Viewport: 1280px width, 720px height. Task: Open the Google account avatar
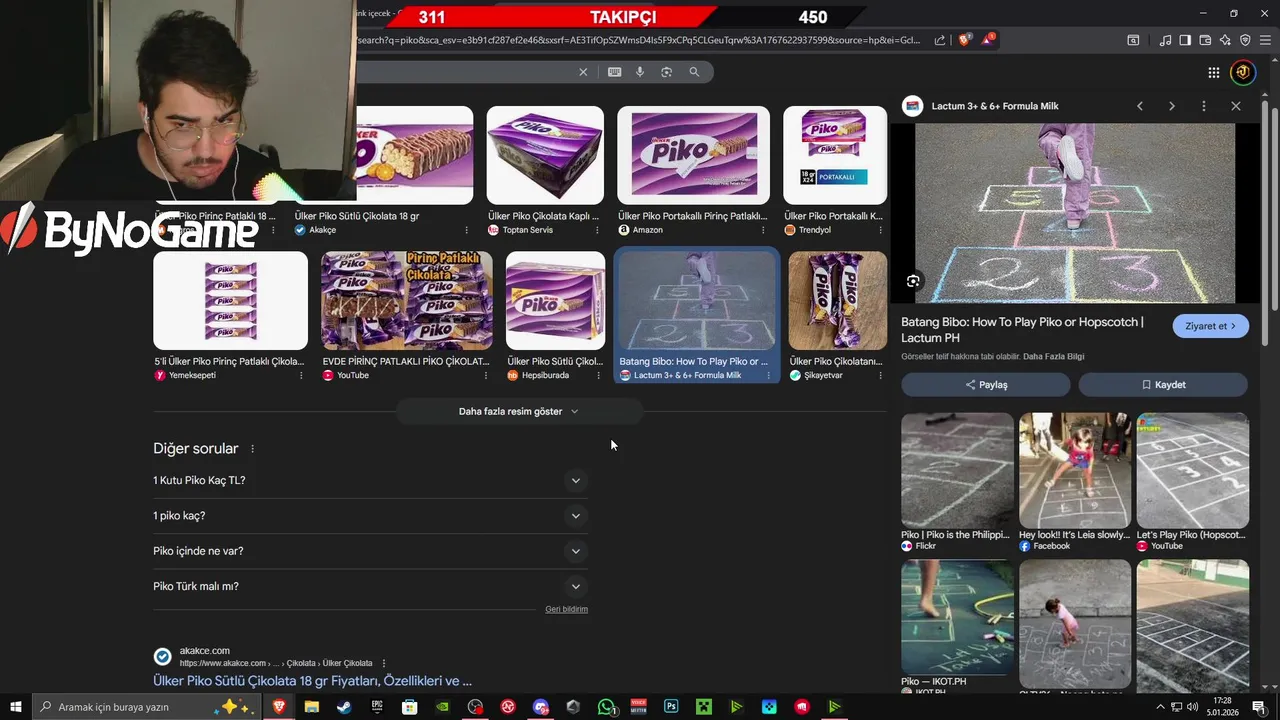tap(1243, 72)
